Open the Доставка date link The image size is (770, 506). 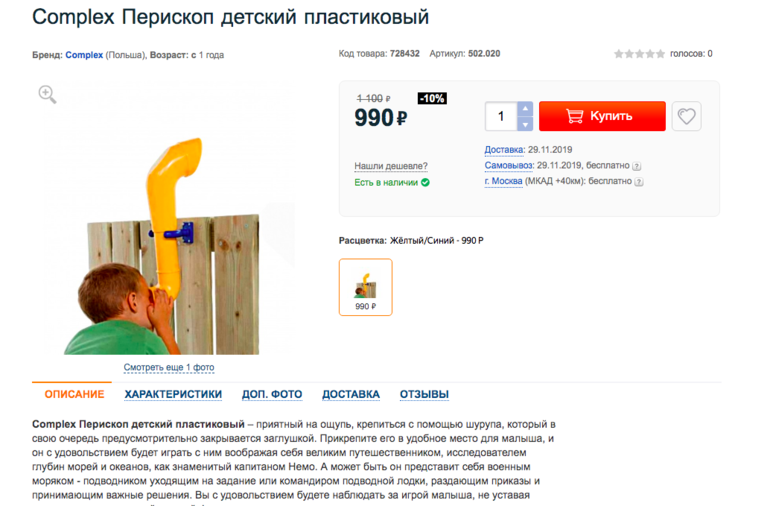[x=504, y=150]
